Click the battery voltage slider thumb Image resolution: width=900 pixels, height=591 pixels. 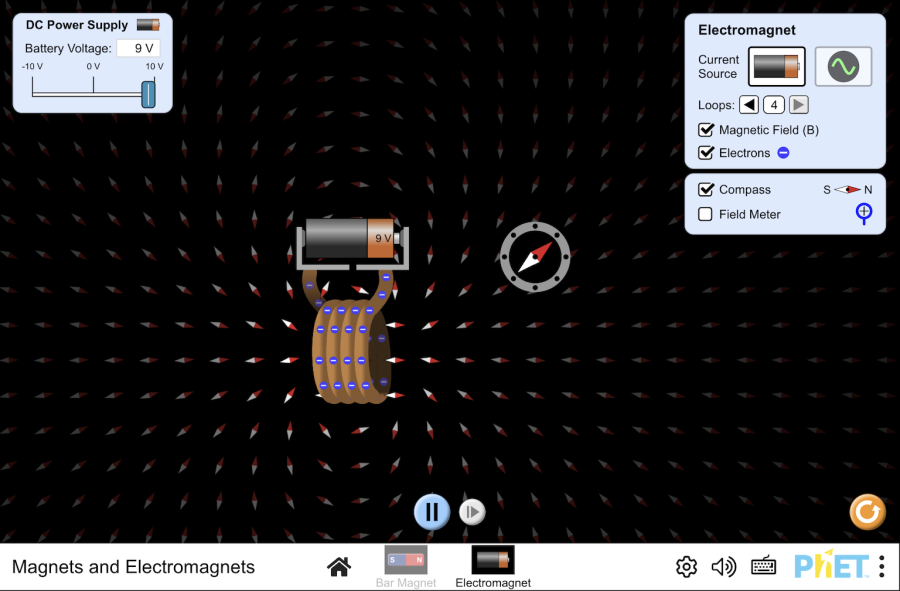(148, 94)
